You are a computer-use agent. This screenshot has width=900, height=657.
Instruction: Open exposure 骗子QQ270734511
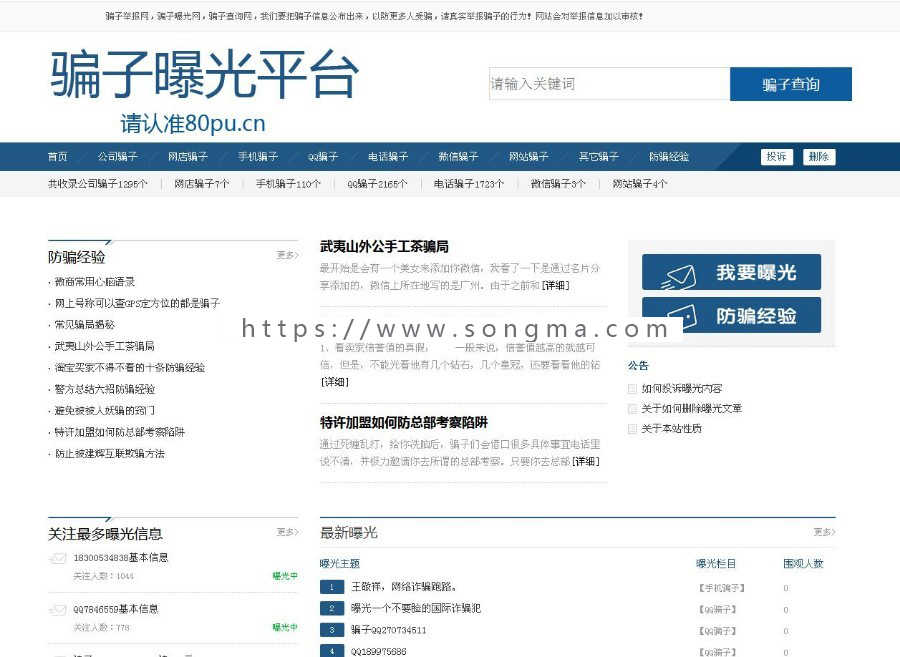[389, 629]
